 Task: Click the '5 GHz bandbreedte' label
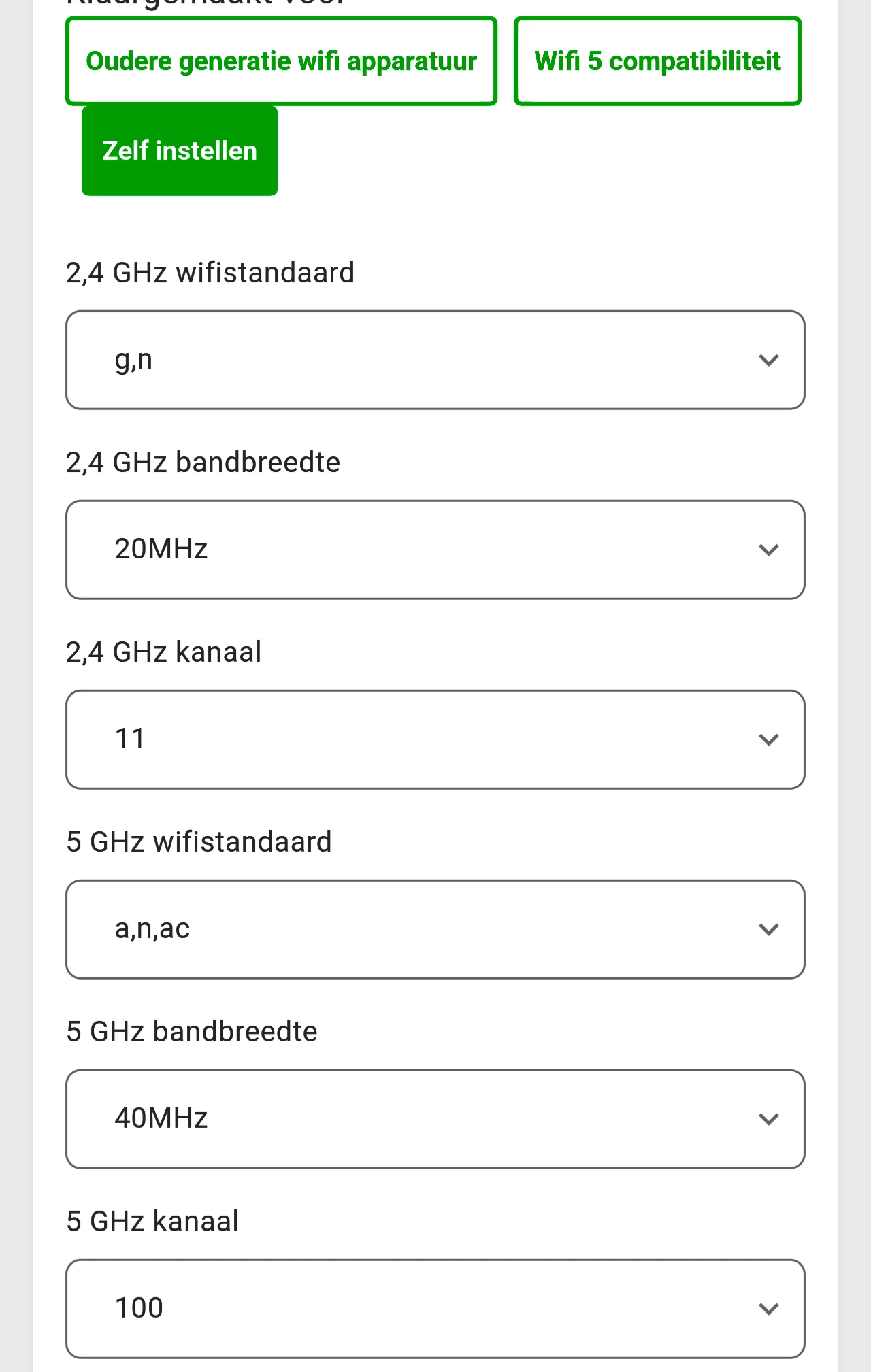(192, 1032)
